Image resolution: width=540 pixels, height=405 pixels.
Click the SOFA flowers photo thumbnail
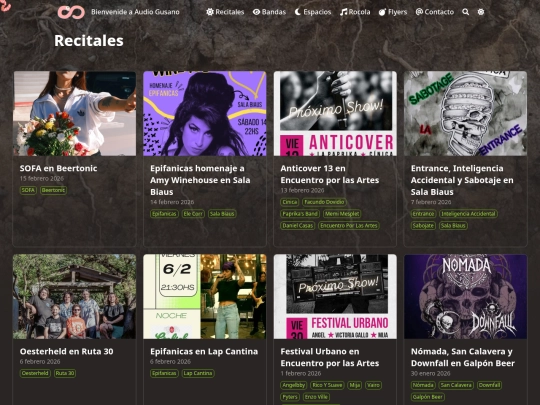point(74,114)
